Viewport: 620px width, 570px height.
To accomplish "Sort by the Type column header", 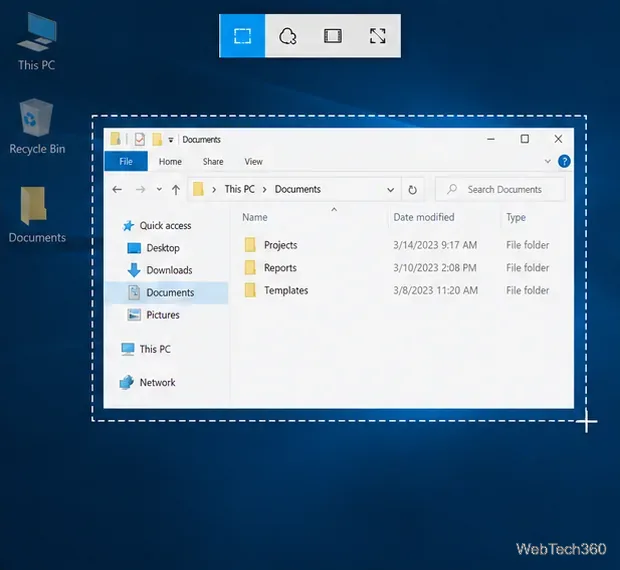I will (516, 217).
